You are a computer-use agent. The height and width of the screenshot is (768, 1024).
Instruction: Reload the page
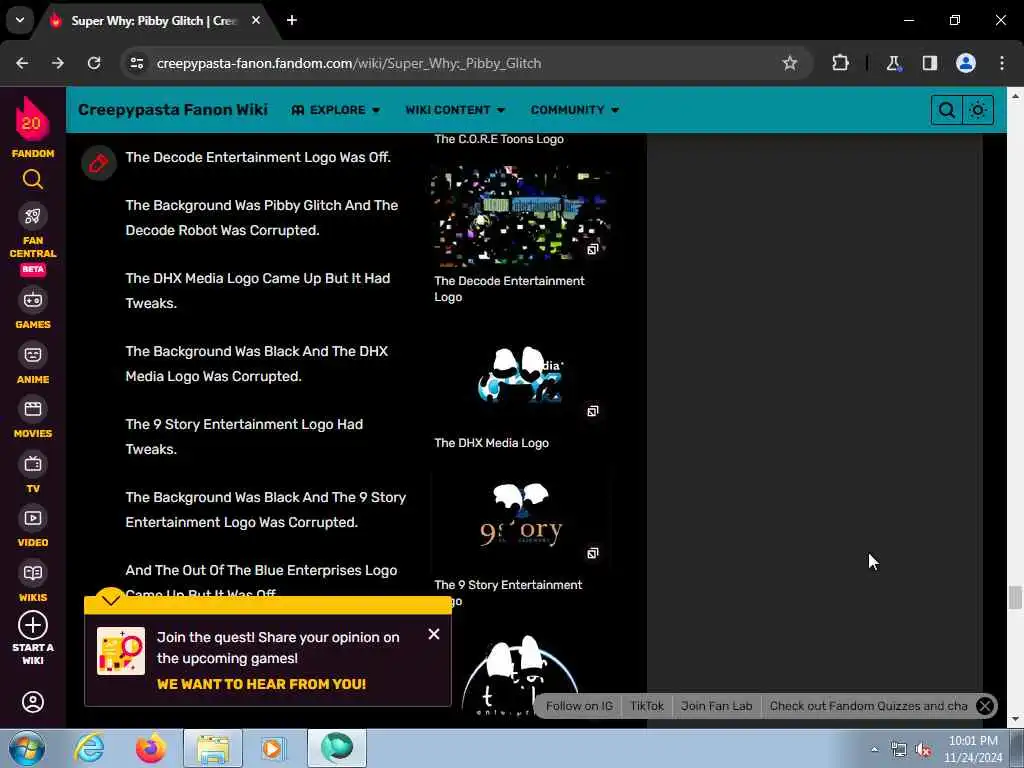click(x=94, y=63)
